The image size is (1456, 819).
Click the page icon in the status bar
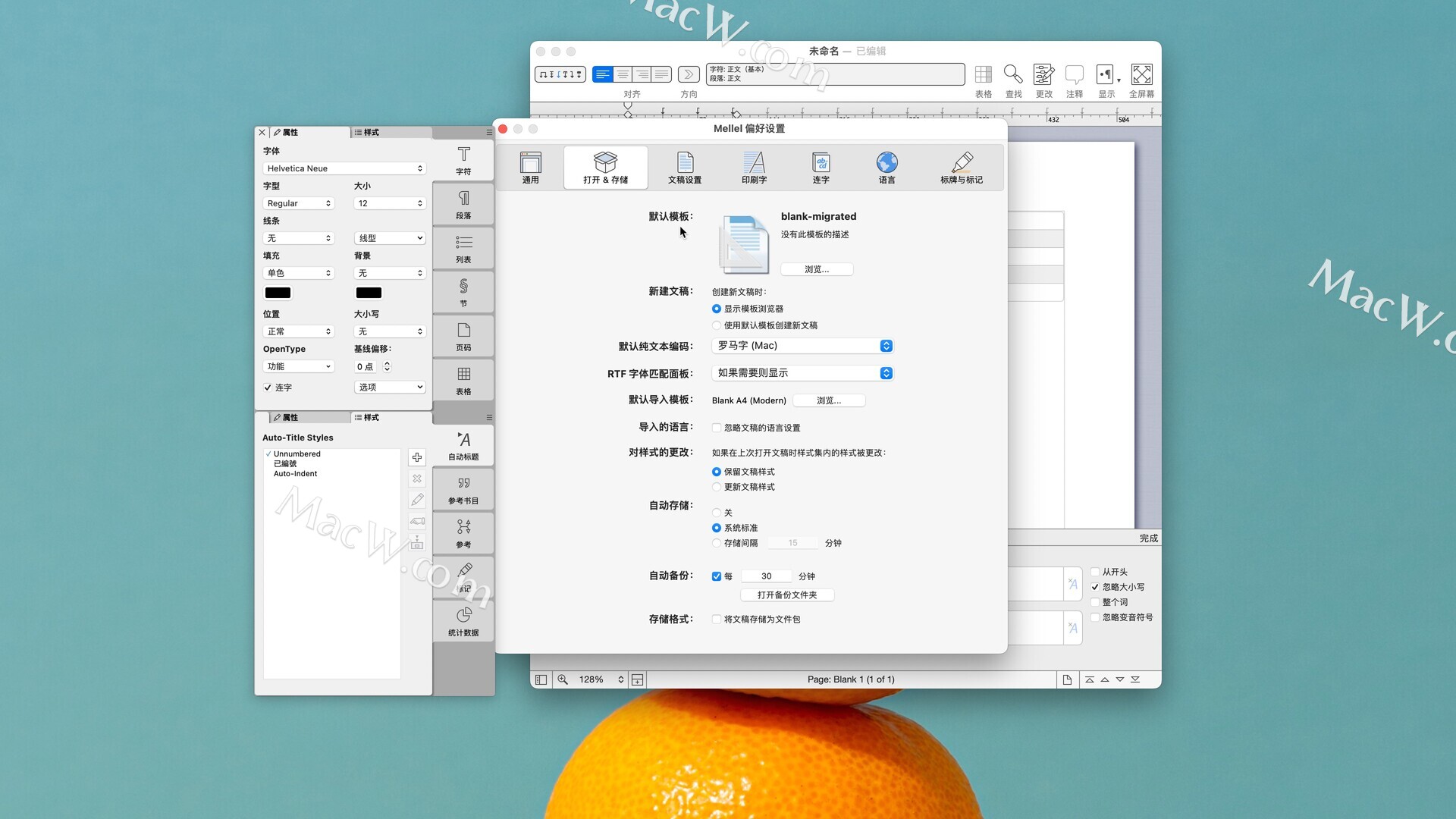1067,679
